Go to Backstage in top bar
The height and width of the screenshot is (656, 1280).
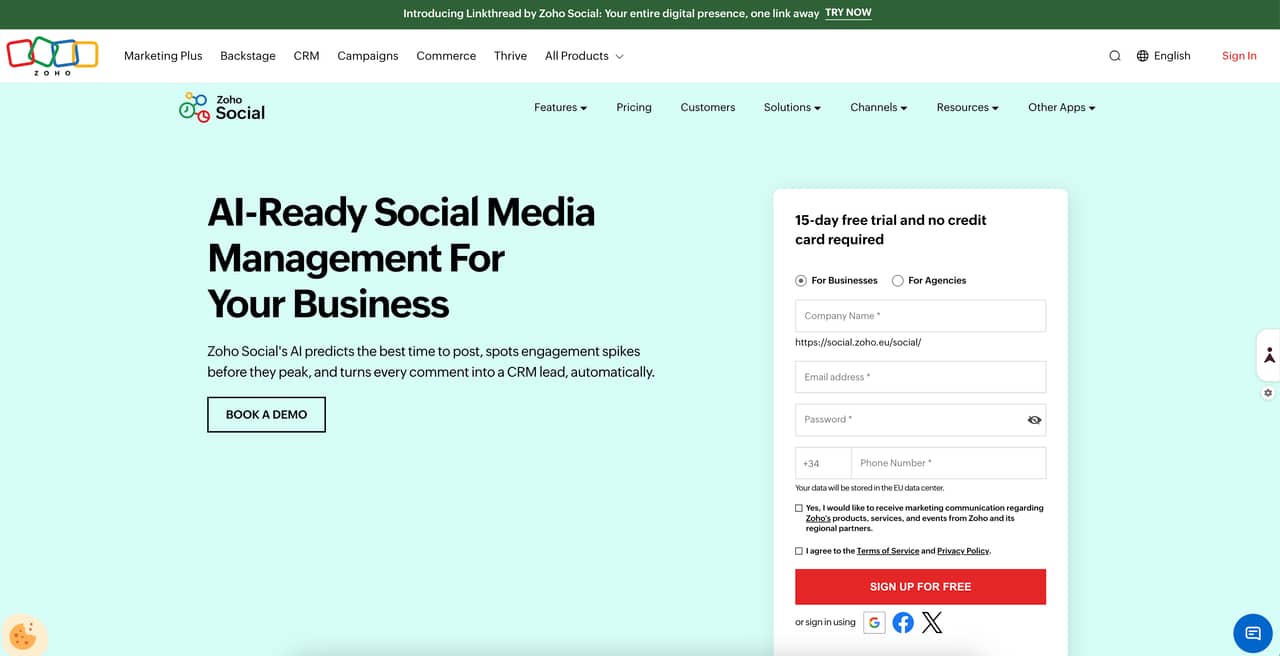tap(248, 56)
